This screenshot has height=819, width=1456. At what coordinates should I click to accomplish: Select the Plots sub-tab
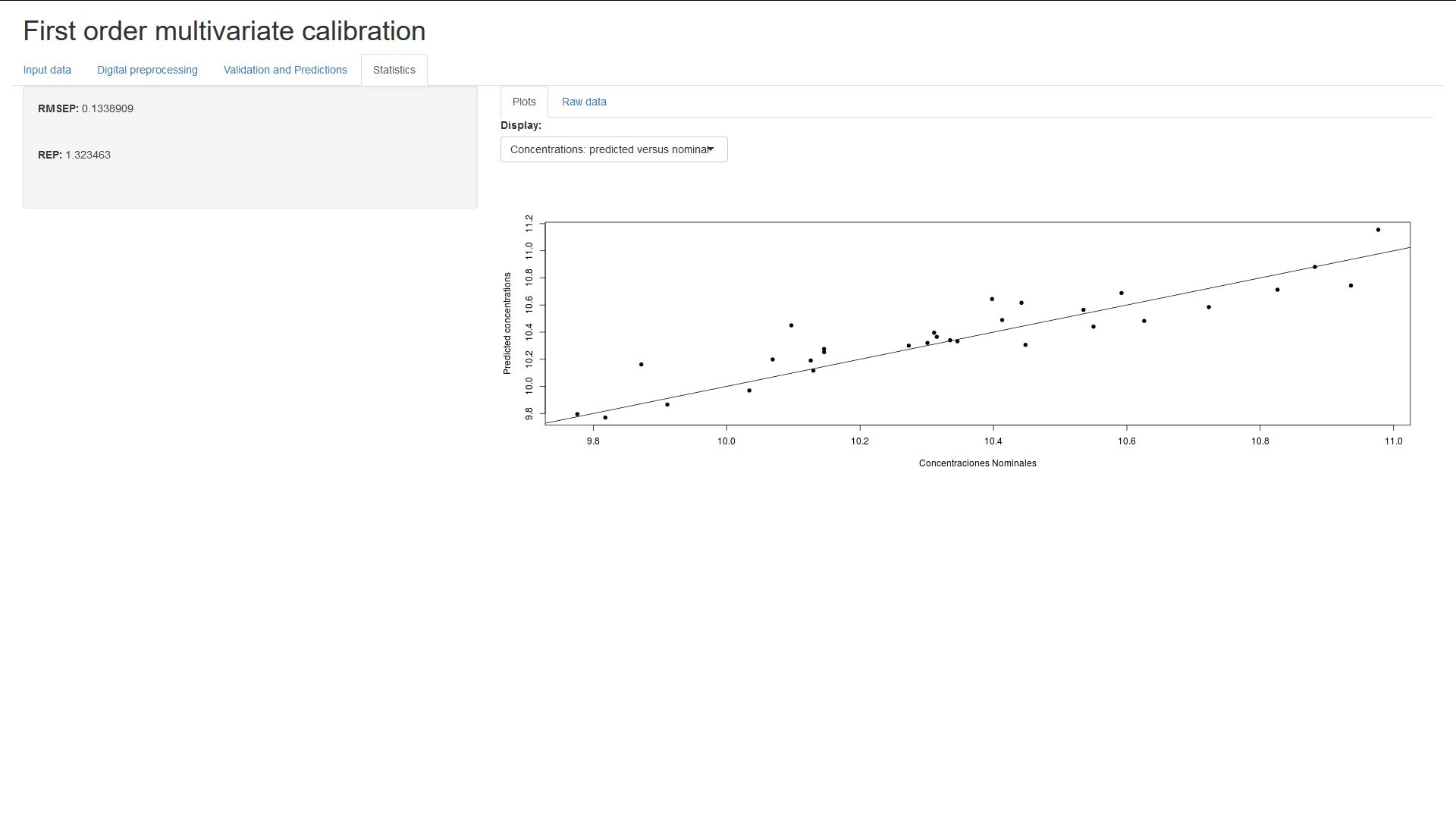point(524,102)
